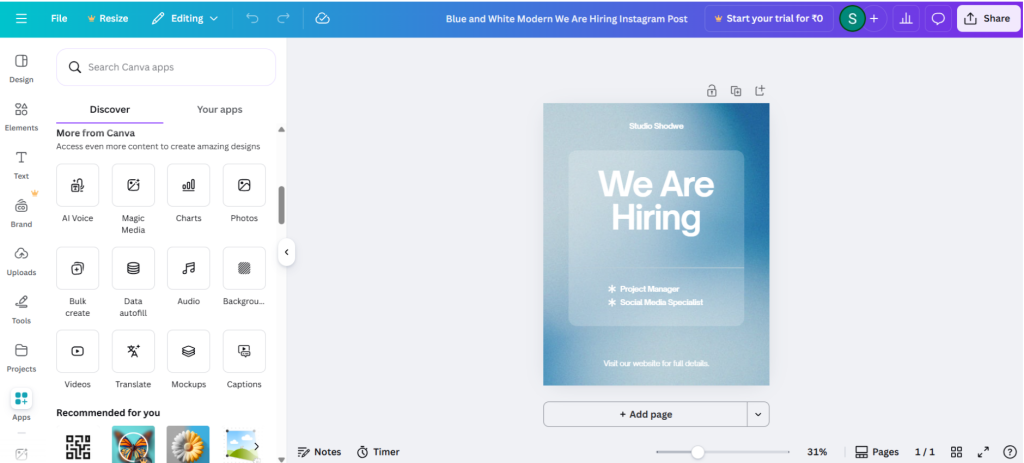1024x463 pixels.
Task: Open the Background app
Action: point(244,268)
